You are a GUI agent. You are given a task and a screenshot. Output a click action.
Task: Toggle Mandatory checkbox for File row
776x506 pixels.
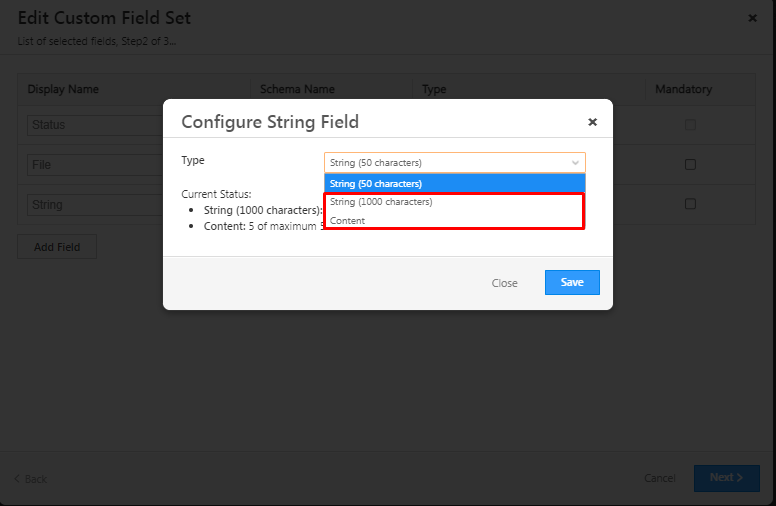pos(690,165)
